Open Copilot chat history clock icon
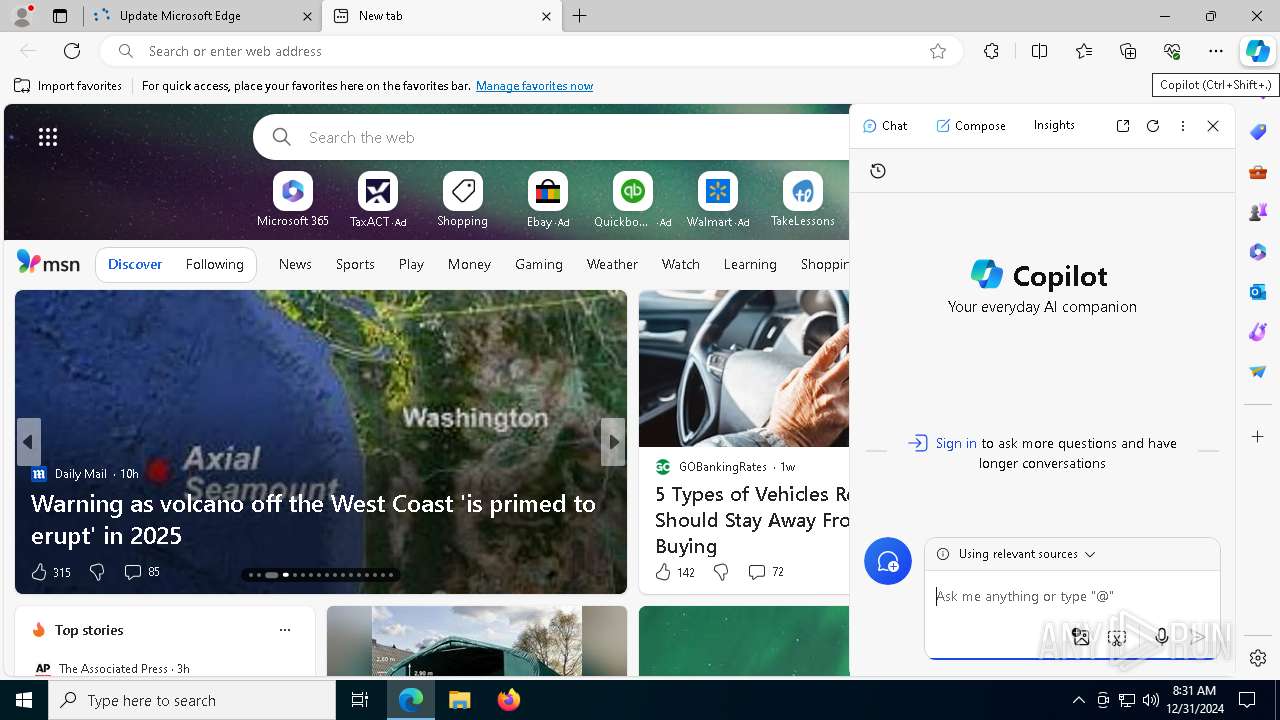 (x=878, y=171)
